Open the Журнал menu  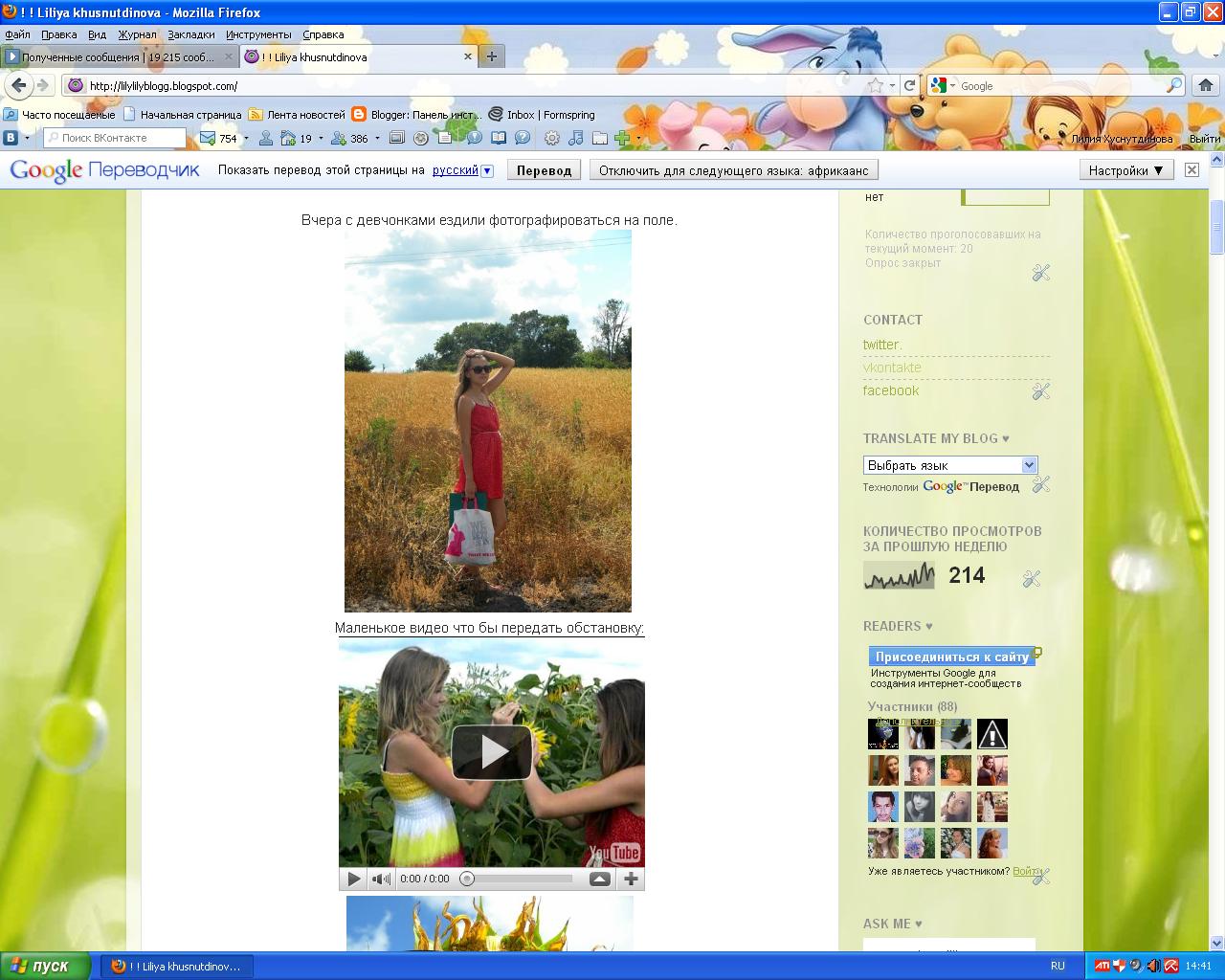(138, 34)
